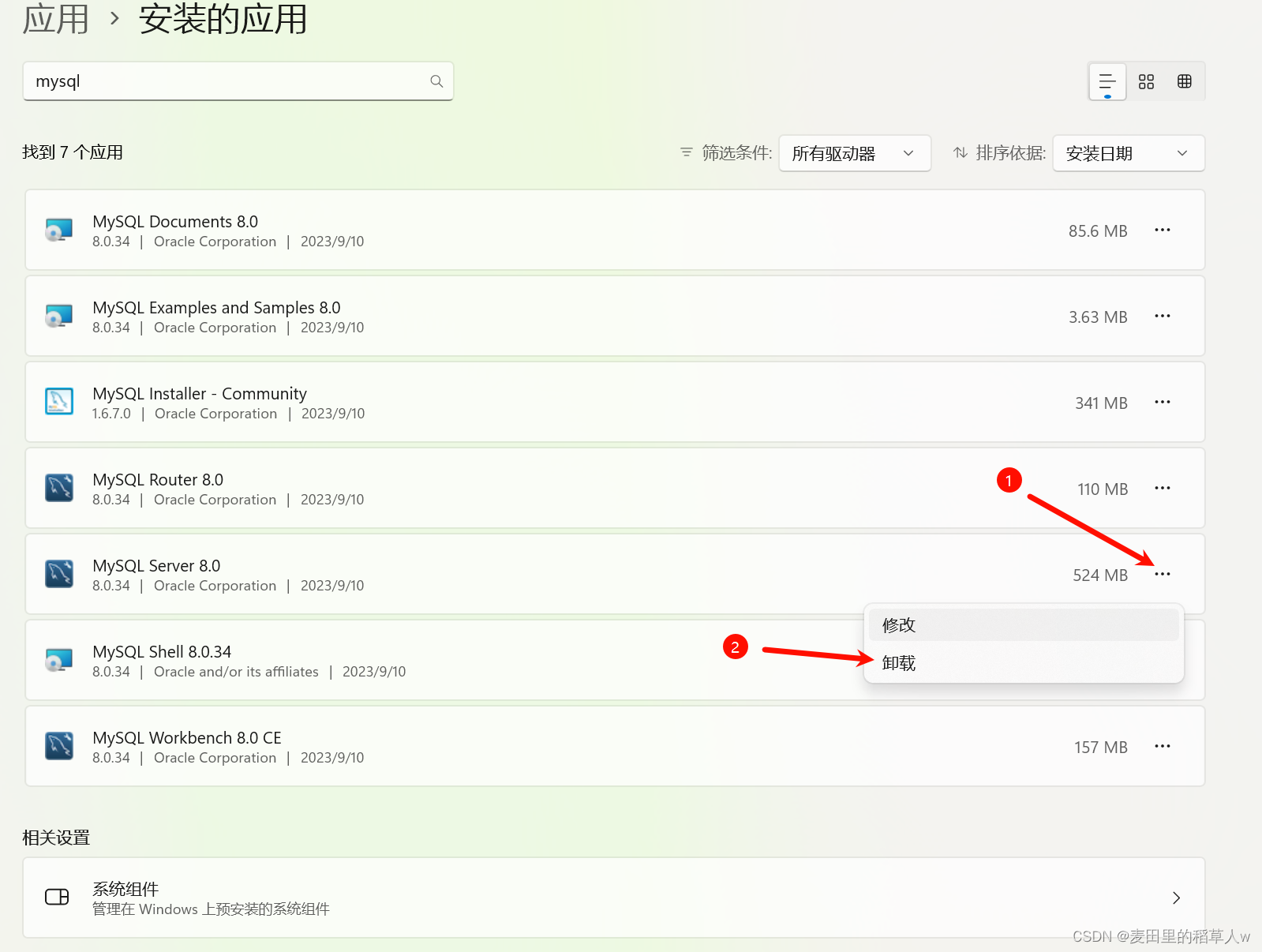Click the MySQL Installer - Community app icon
This screenshot has width=1262, height=952.
(x=59, y=402)
